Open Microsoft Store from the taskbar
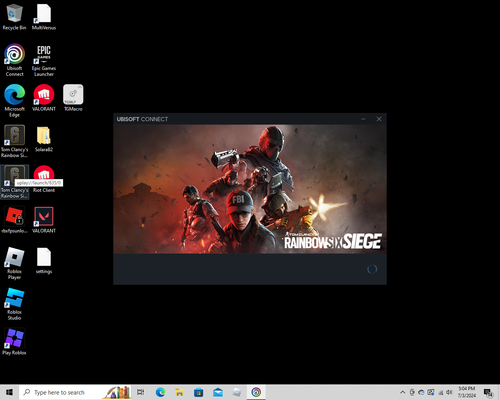The image size is (500, 400). pos(199,392)
